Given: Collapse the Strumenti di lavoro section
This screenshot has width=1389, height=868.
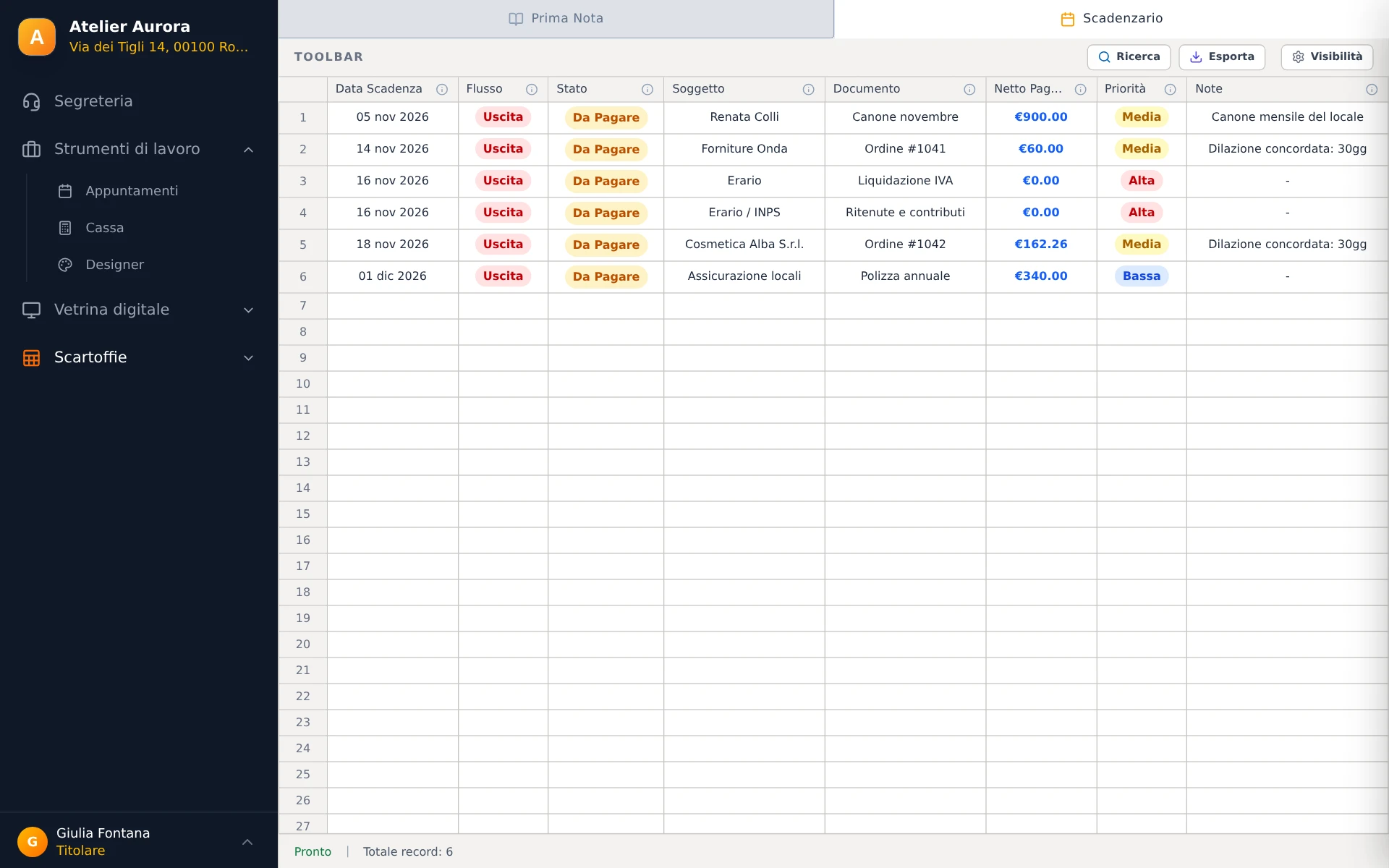Looking at the screenshot, I should click(248, 150).
